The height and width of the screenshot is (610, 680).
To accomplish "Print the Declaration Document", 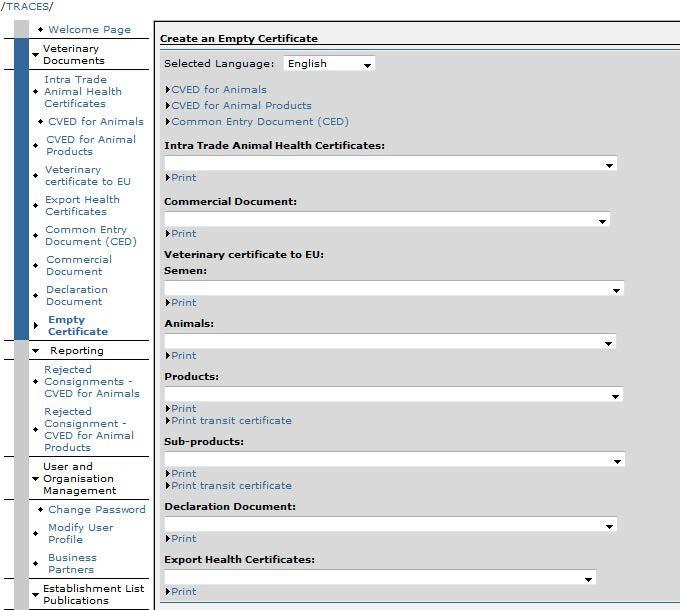I will tap(183, 538).
